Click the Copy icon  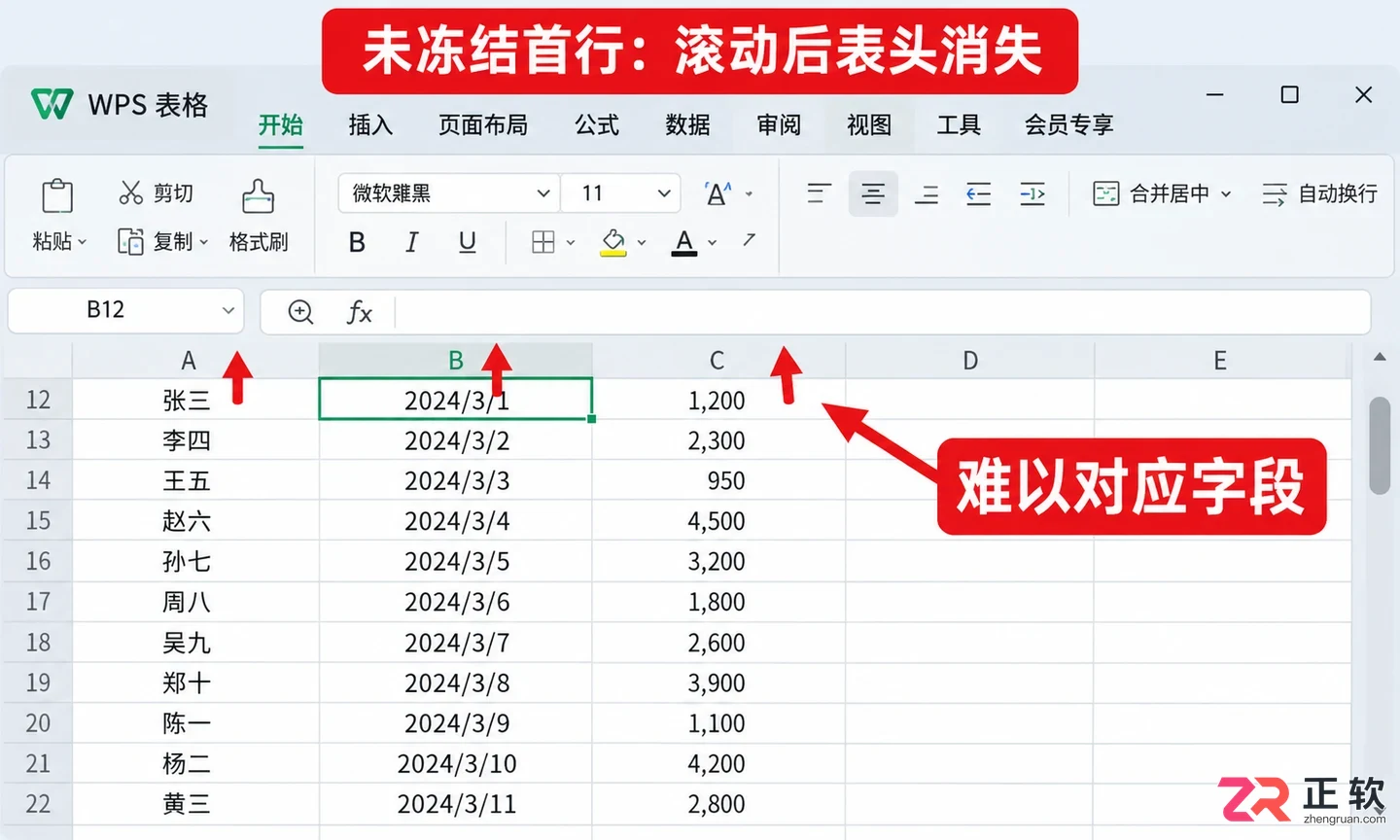coord(130,241)
